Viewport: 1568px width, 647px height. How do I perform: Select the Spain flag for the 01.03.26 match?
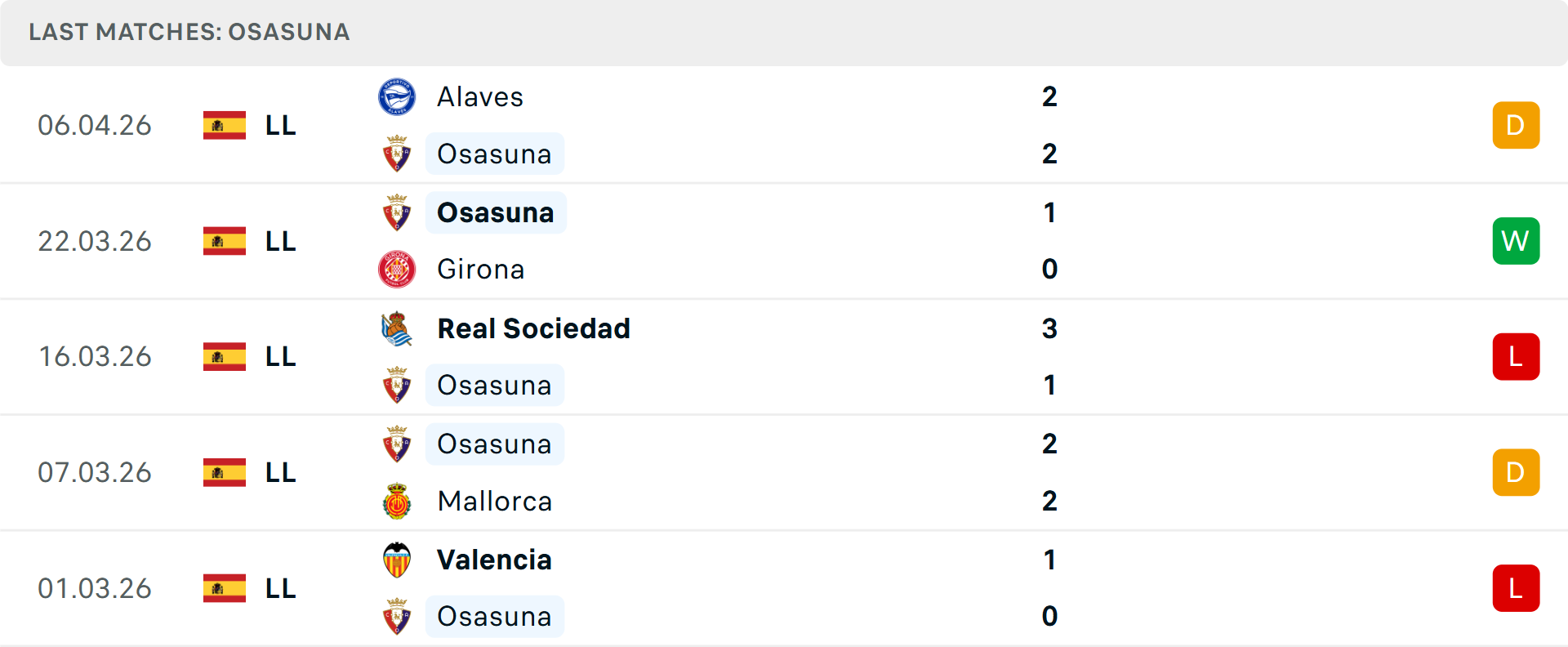[x=224, y=587]
